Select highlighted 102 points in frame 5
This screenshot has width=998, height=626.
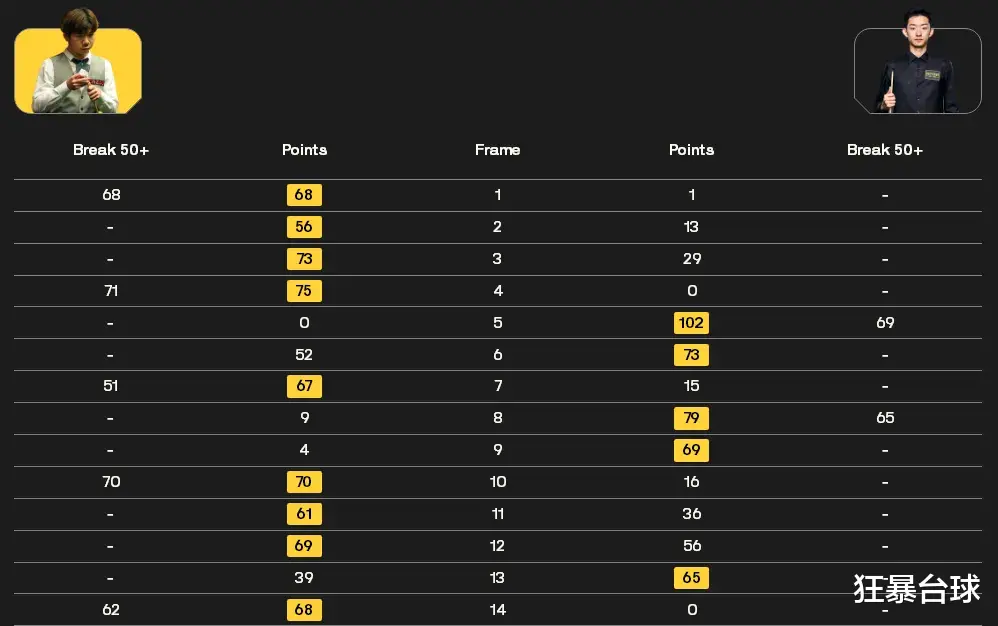coord(691,323)
